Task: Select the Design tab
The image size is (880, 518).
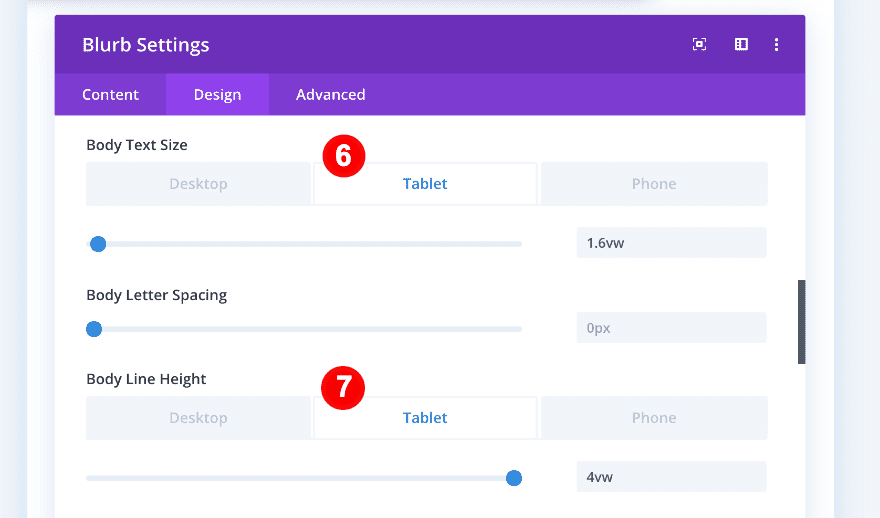Action: coord(217,95)
